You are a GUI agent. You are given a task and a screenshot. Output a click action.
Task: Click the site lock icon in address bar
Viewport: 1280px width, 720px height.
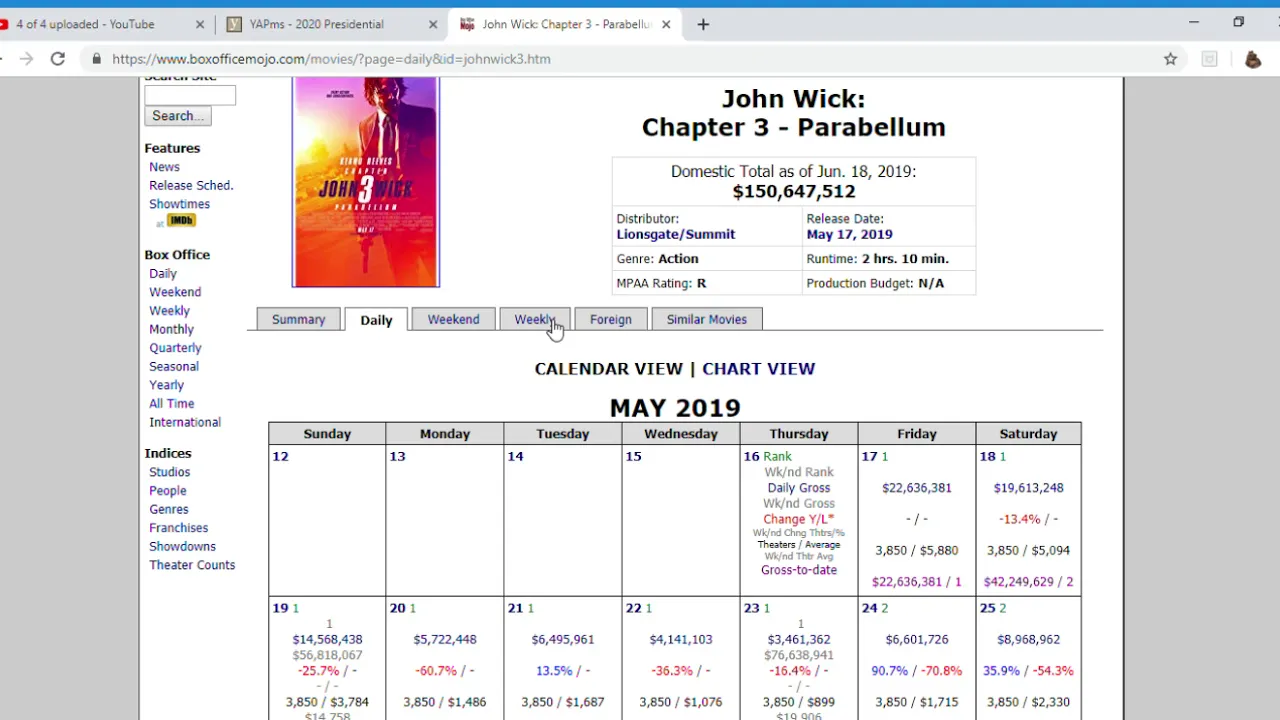96,59
